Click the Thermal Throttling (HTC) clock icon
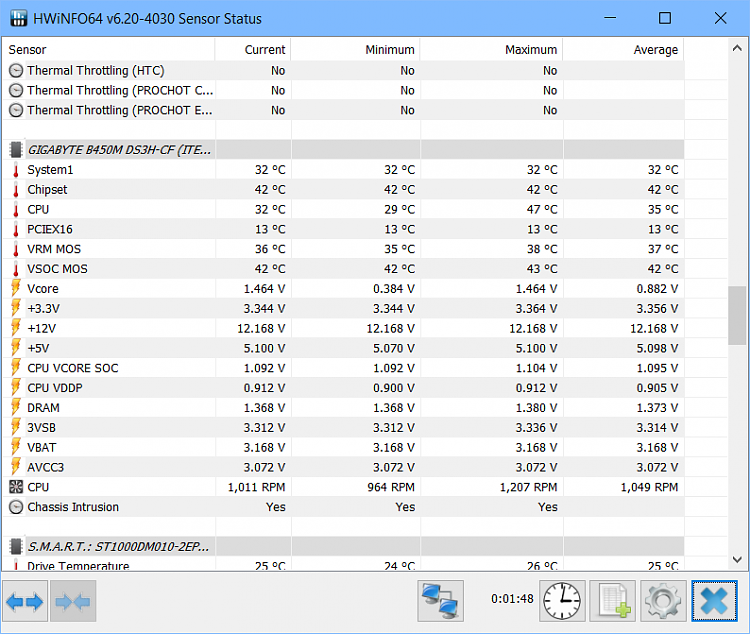Image resolution: width=750 pixels, height=634 pixels. pos(16,71)
